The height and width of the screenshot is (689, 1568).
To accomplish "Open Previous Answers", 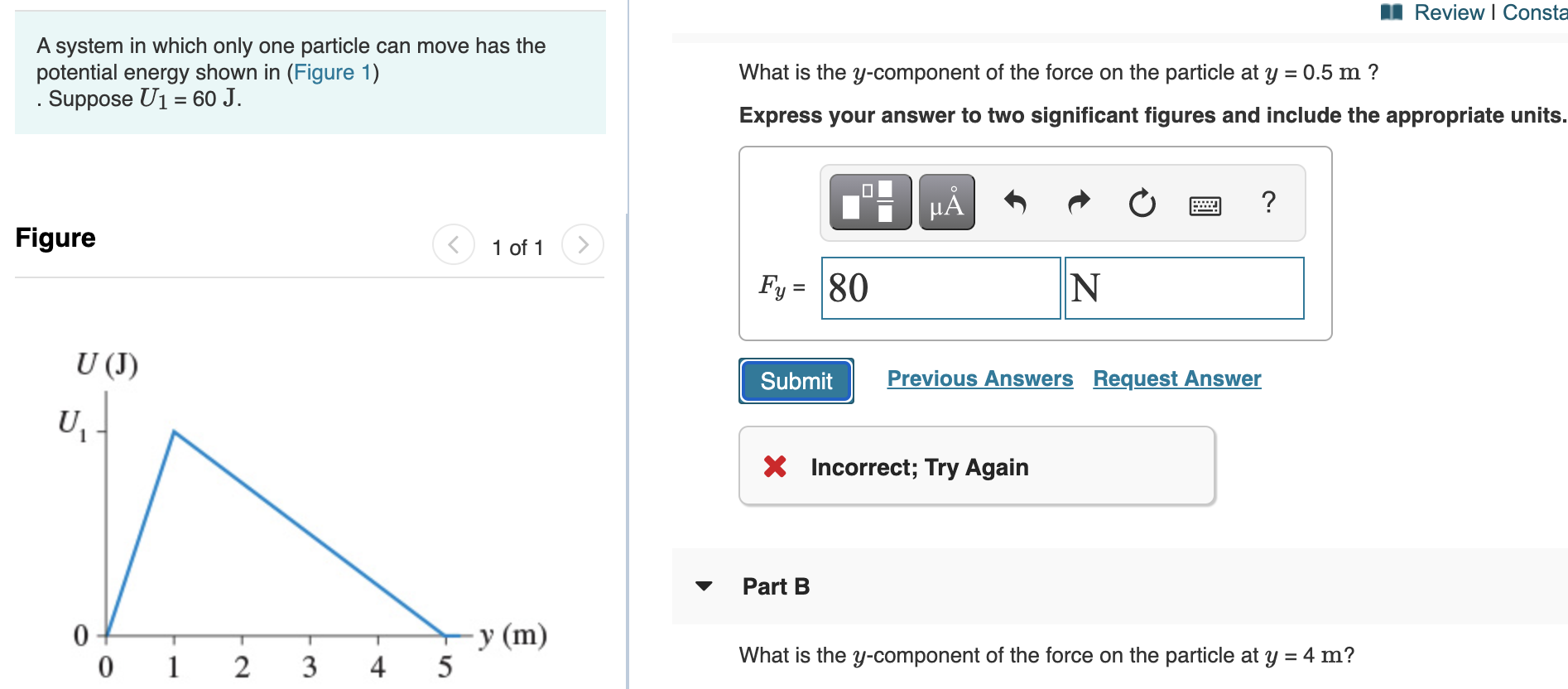I will coord(979,378).
